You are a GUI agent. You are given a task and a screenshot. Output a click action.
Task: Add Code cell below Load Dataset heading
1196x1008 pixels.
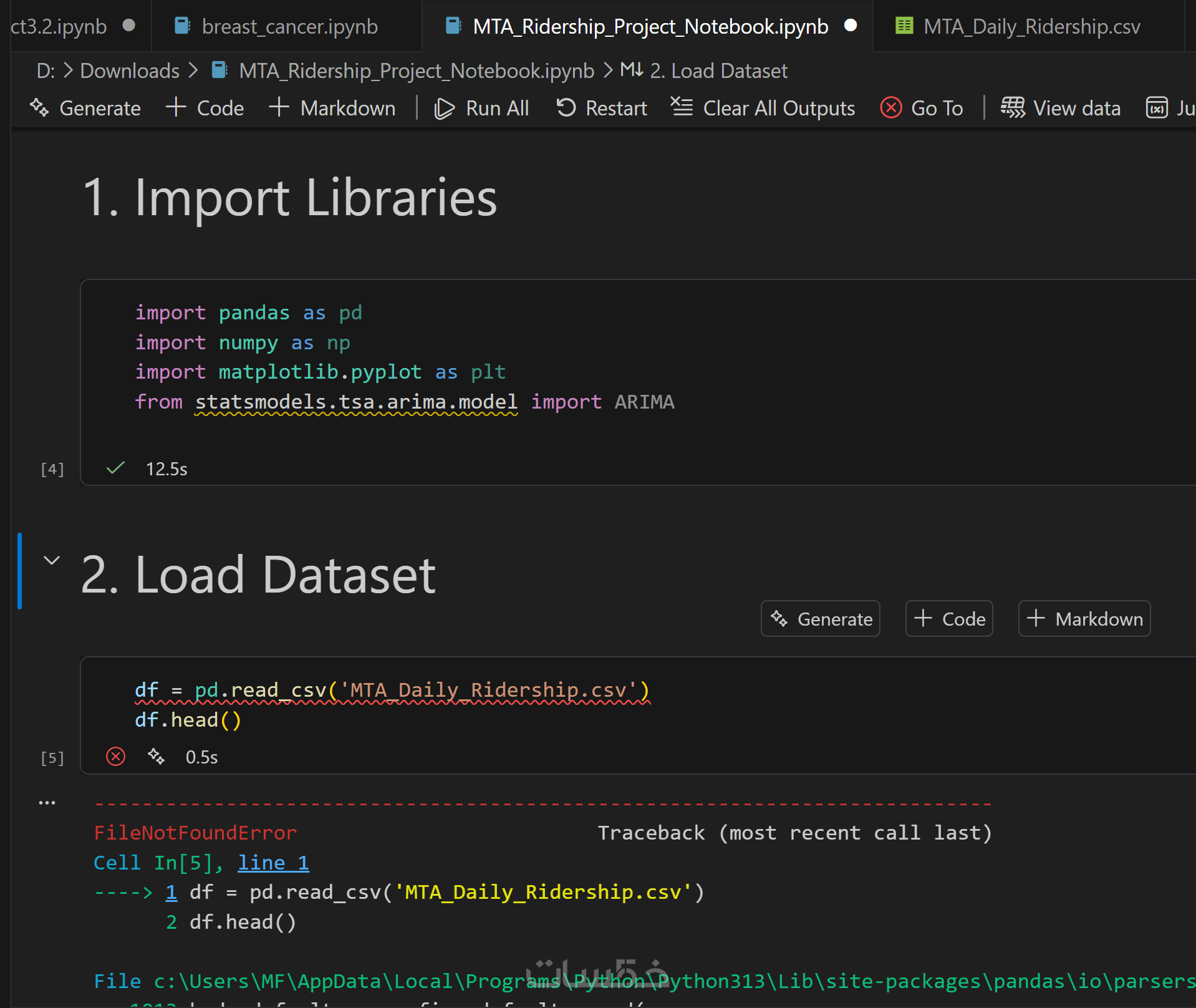pos(949,619)
